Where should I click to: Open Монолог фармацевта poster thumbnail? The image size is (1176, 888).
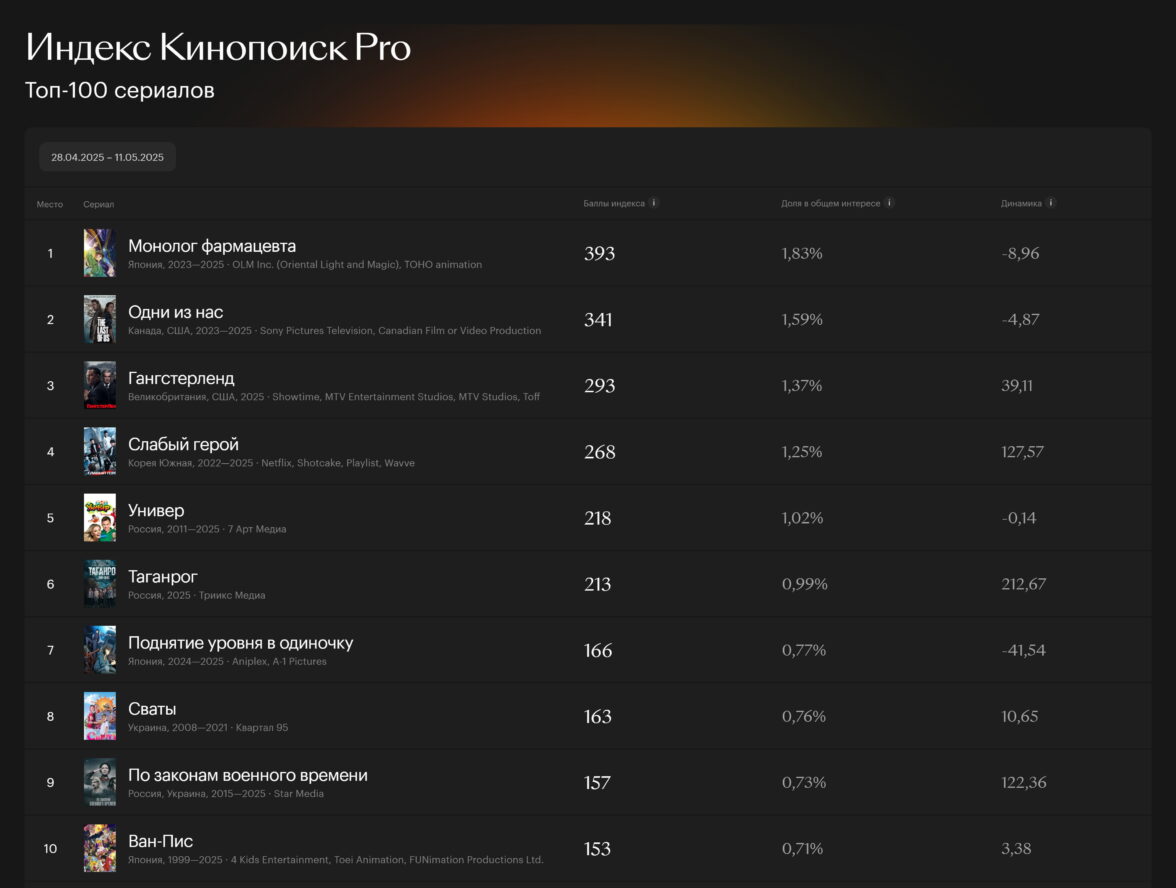[x=100, y=253]
